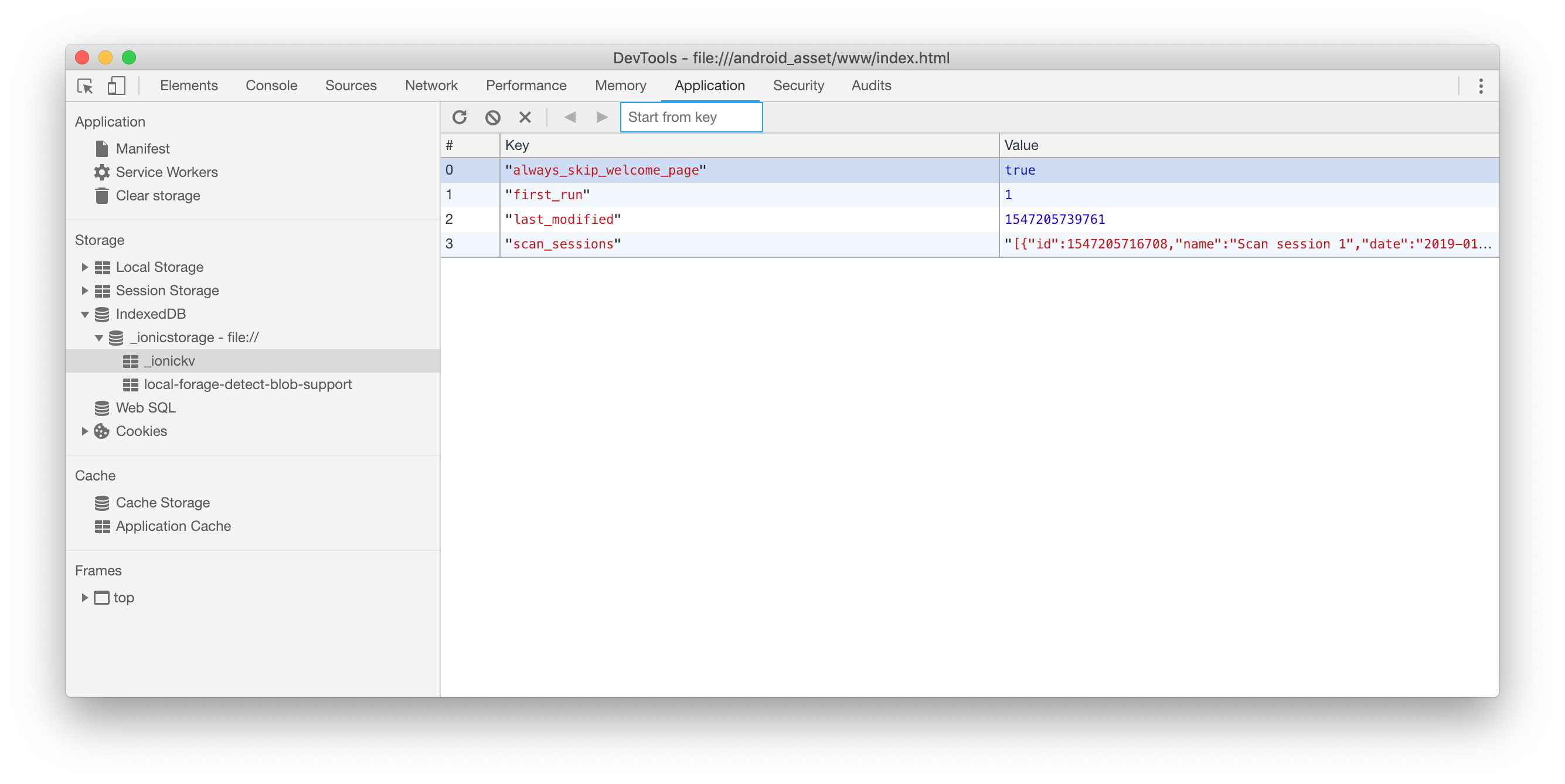This screenshot has width=1565, height=784.
Task: Open the DevTools three-dot customize menu
Action: coord(1481,86)
